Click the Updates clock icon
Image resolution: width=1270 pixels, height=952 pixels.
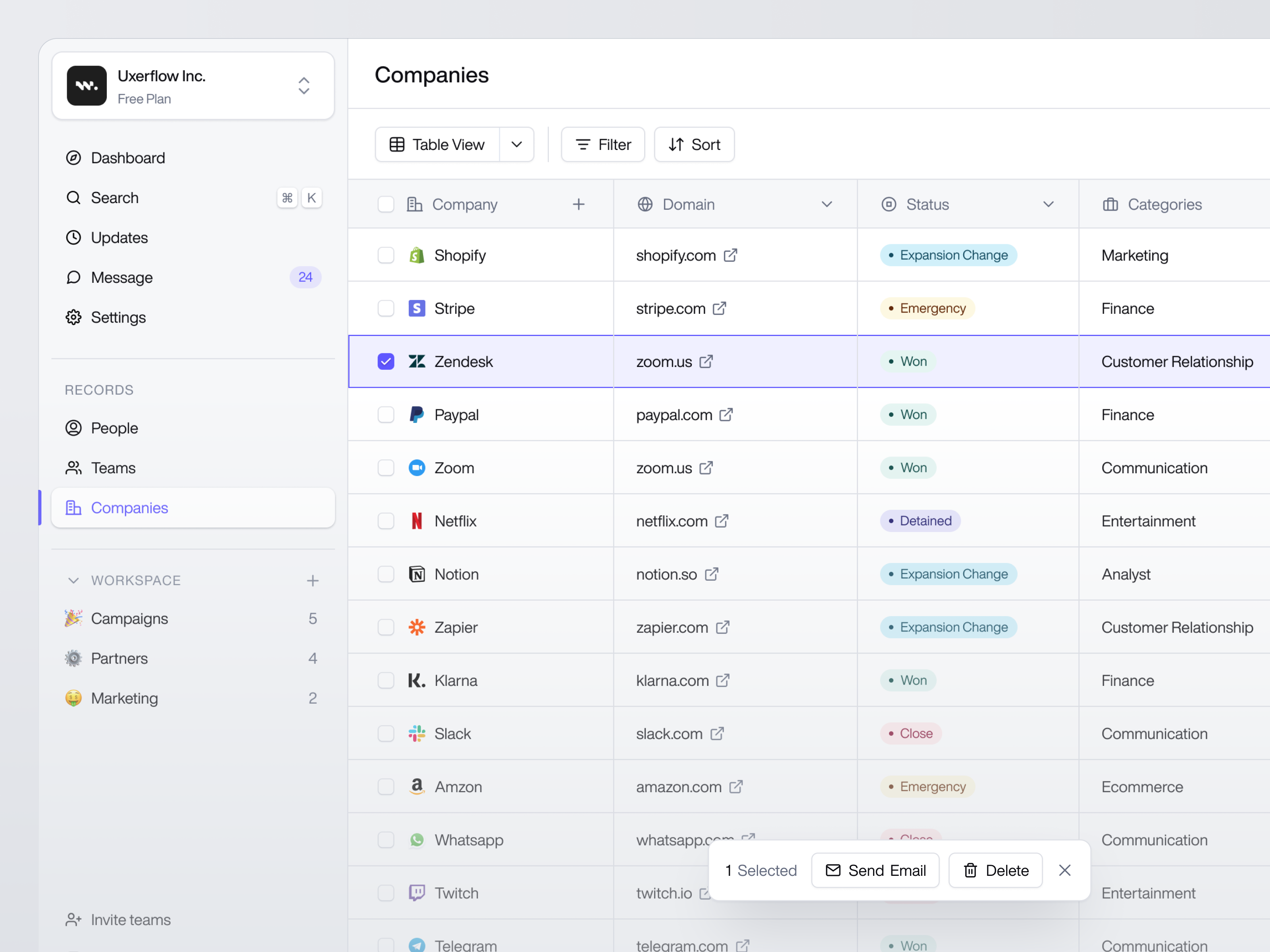(73, 237)
